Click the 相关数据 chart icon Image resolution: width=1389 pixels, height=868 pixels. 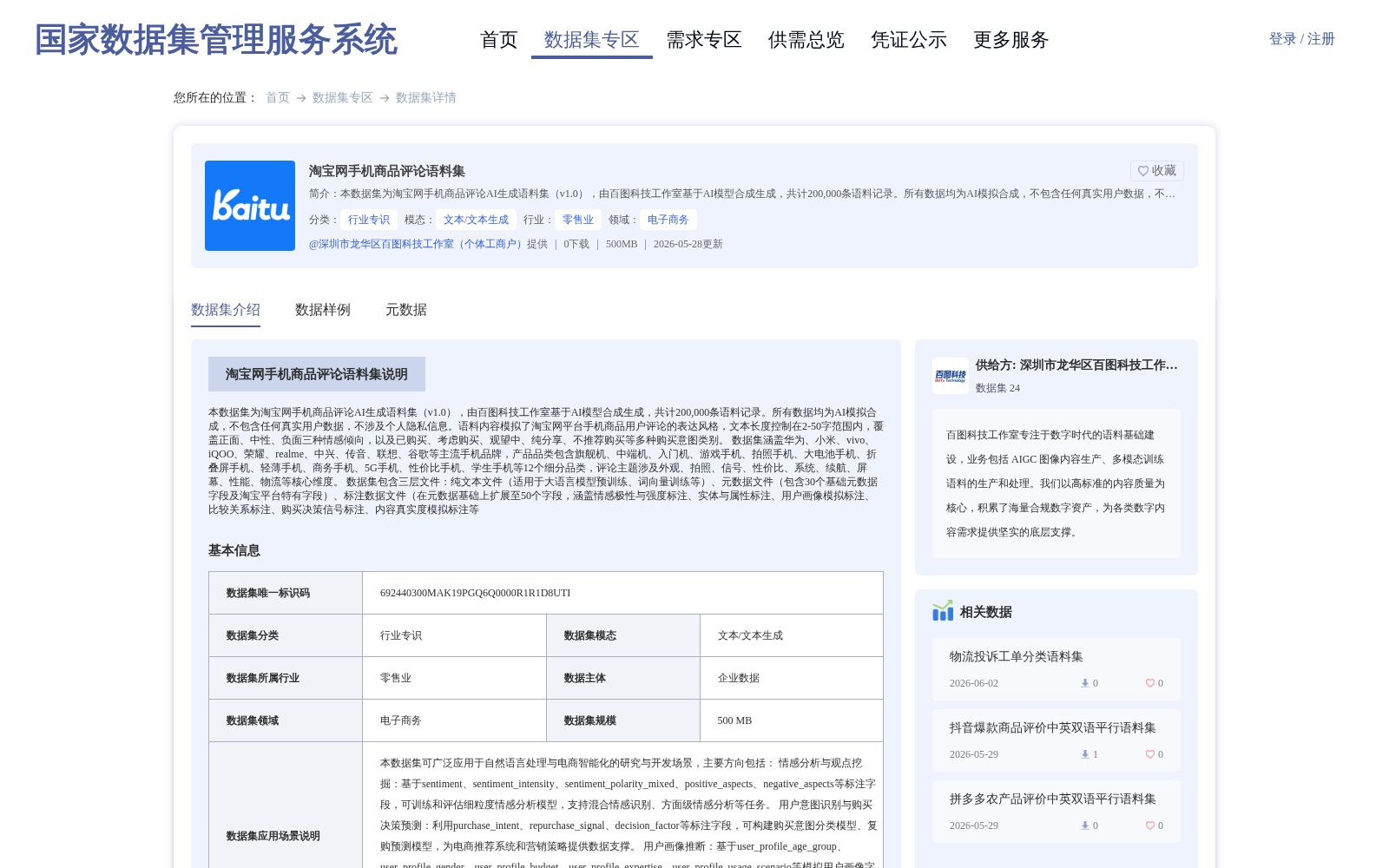[943, 611]
